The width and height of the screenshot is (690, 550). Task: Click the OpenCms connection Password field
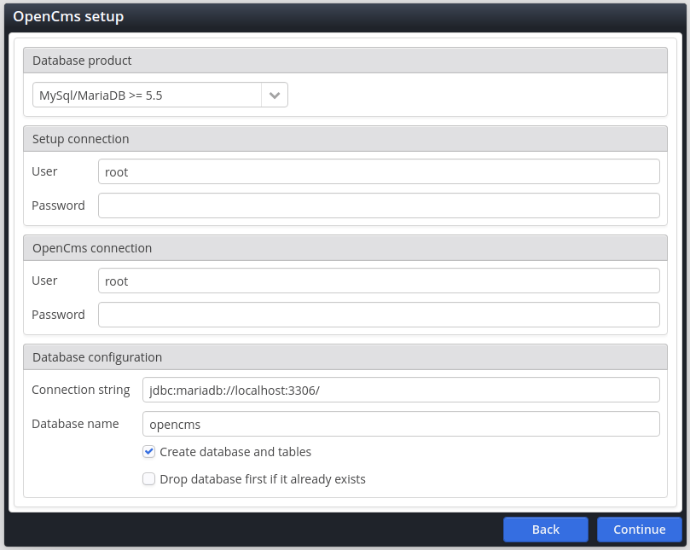point(378,315)
